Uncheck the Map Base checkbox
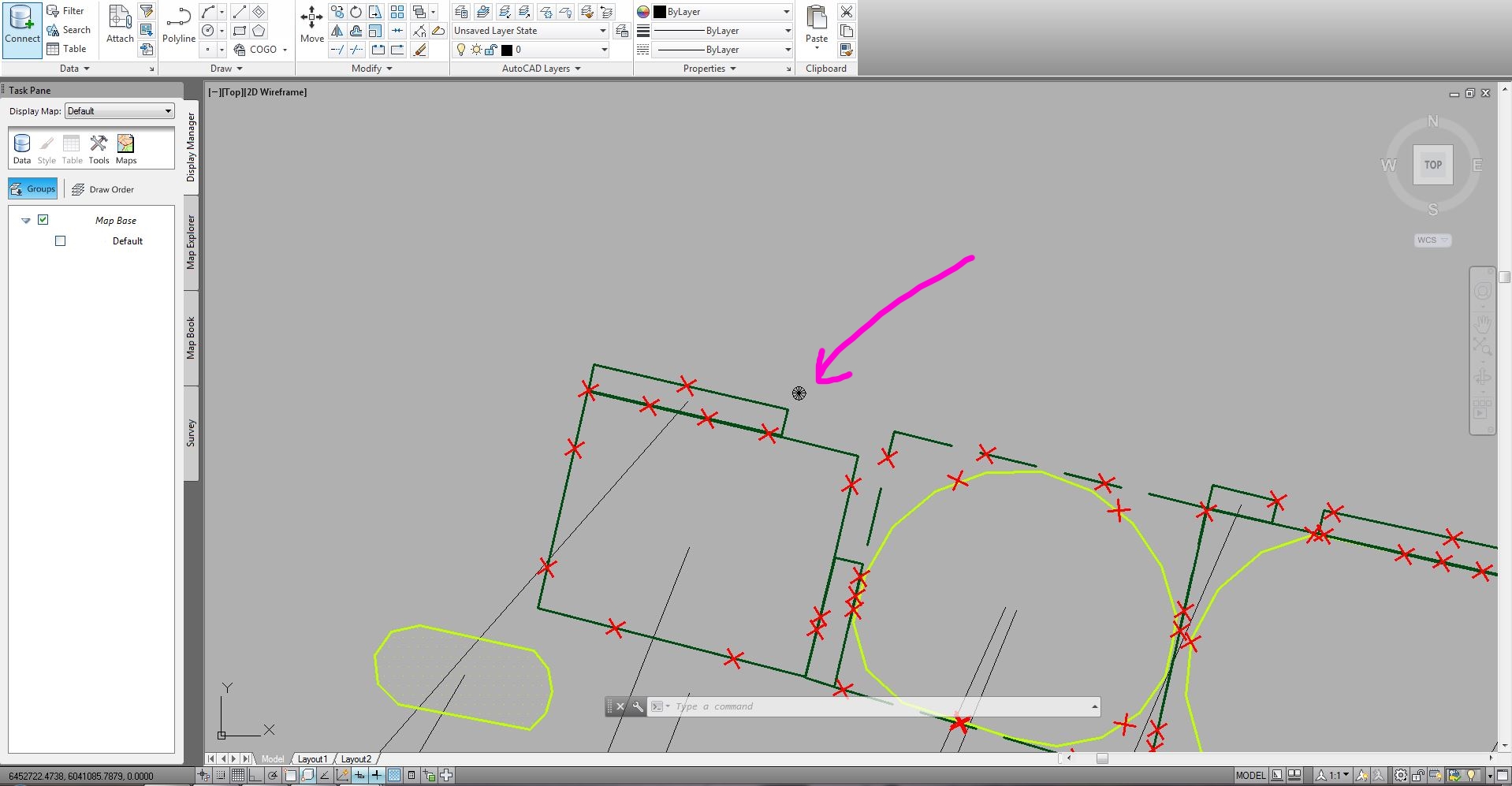The height and width of the screenshot is (786, 1512). click(x=43, y=220)
